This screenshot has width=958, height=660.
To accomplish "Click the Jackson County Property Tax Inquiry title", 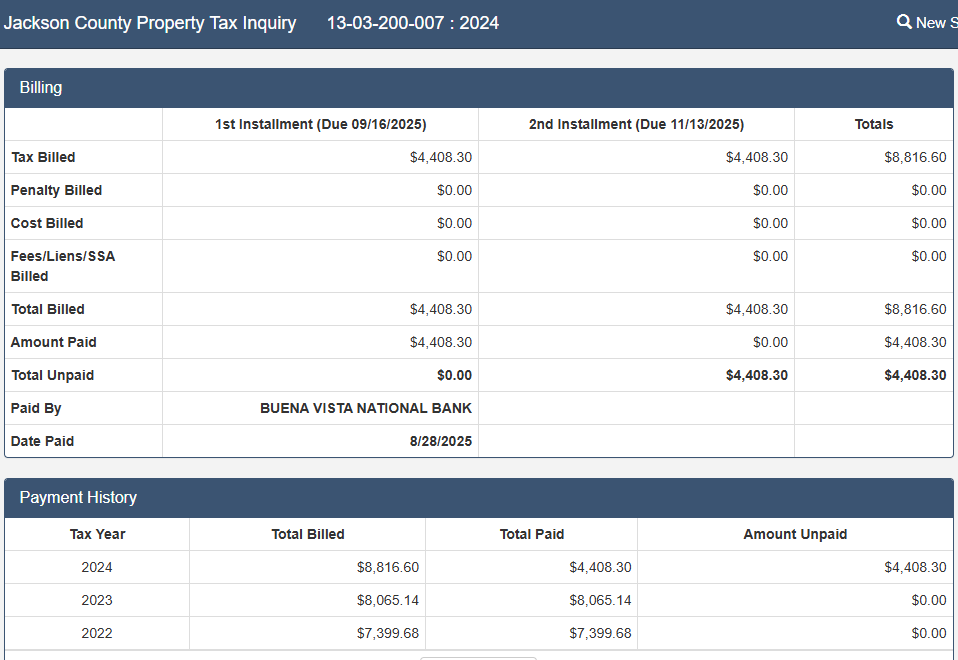I will (x=150, y=22).
